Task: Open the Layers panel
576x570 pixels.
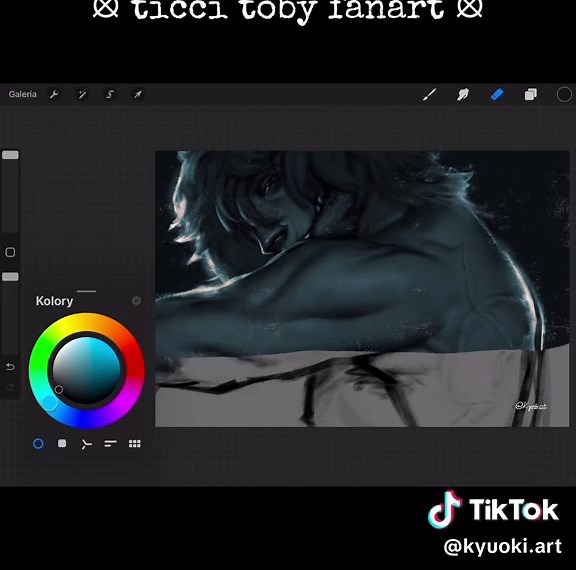Action: pyautogui.click(x=530, y=94)
